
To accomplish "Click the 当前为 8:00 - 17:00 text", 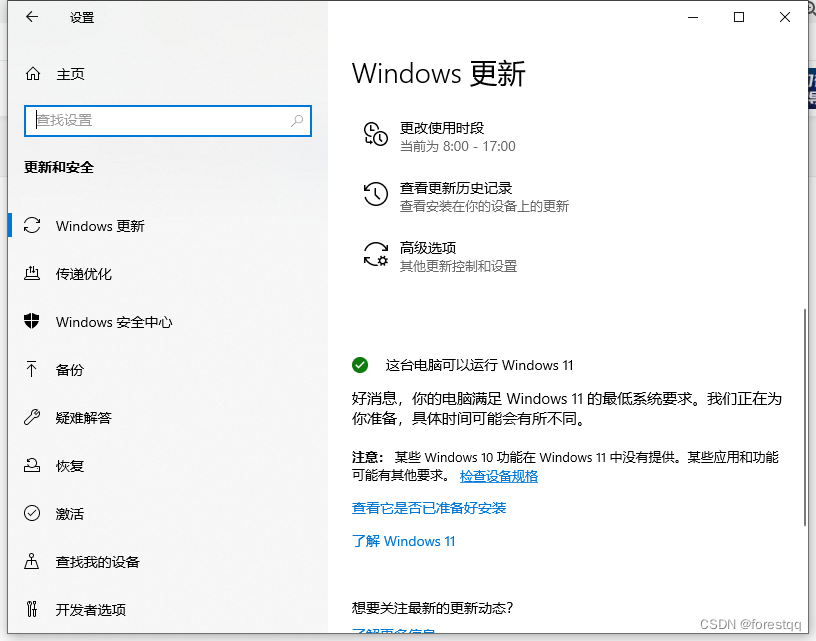I will click(x=457, y=146).
